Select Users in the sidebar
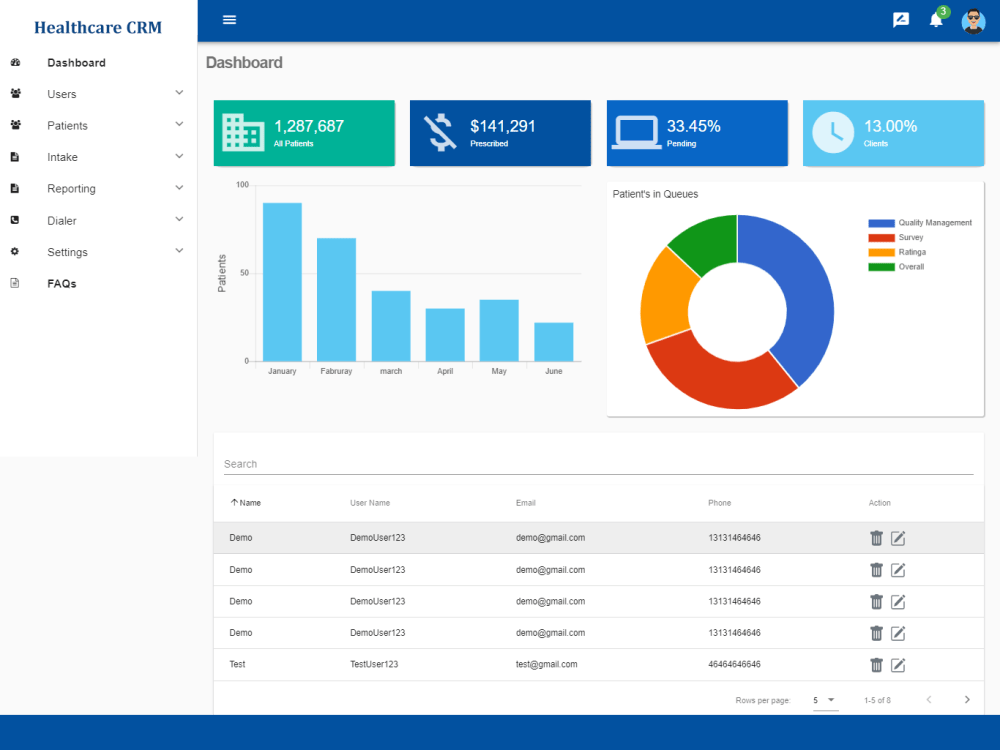Viewport: 1000px width, 750px height. [62, 94]
